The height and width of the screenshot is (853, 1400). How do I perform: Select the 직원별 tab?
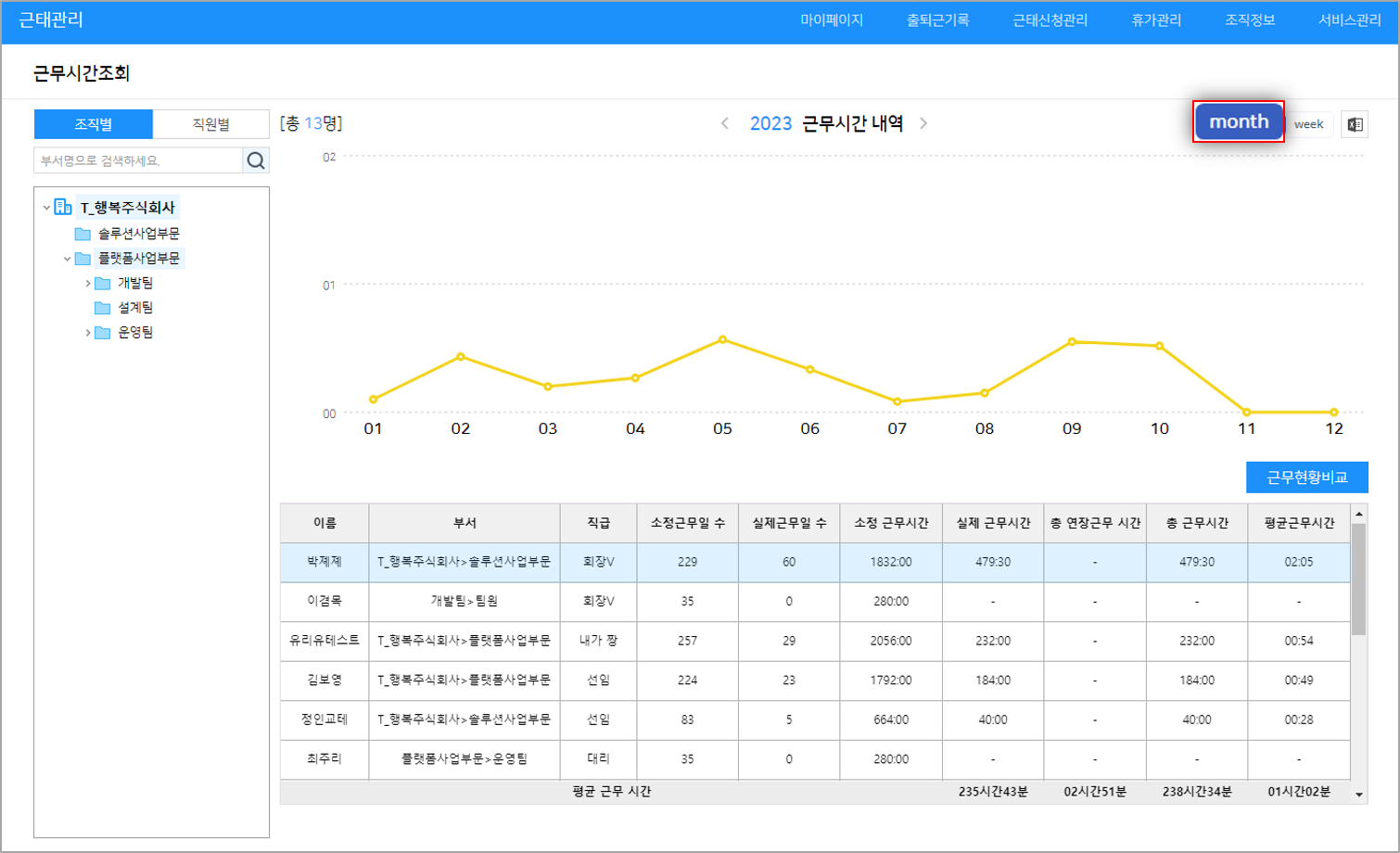211,124
